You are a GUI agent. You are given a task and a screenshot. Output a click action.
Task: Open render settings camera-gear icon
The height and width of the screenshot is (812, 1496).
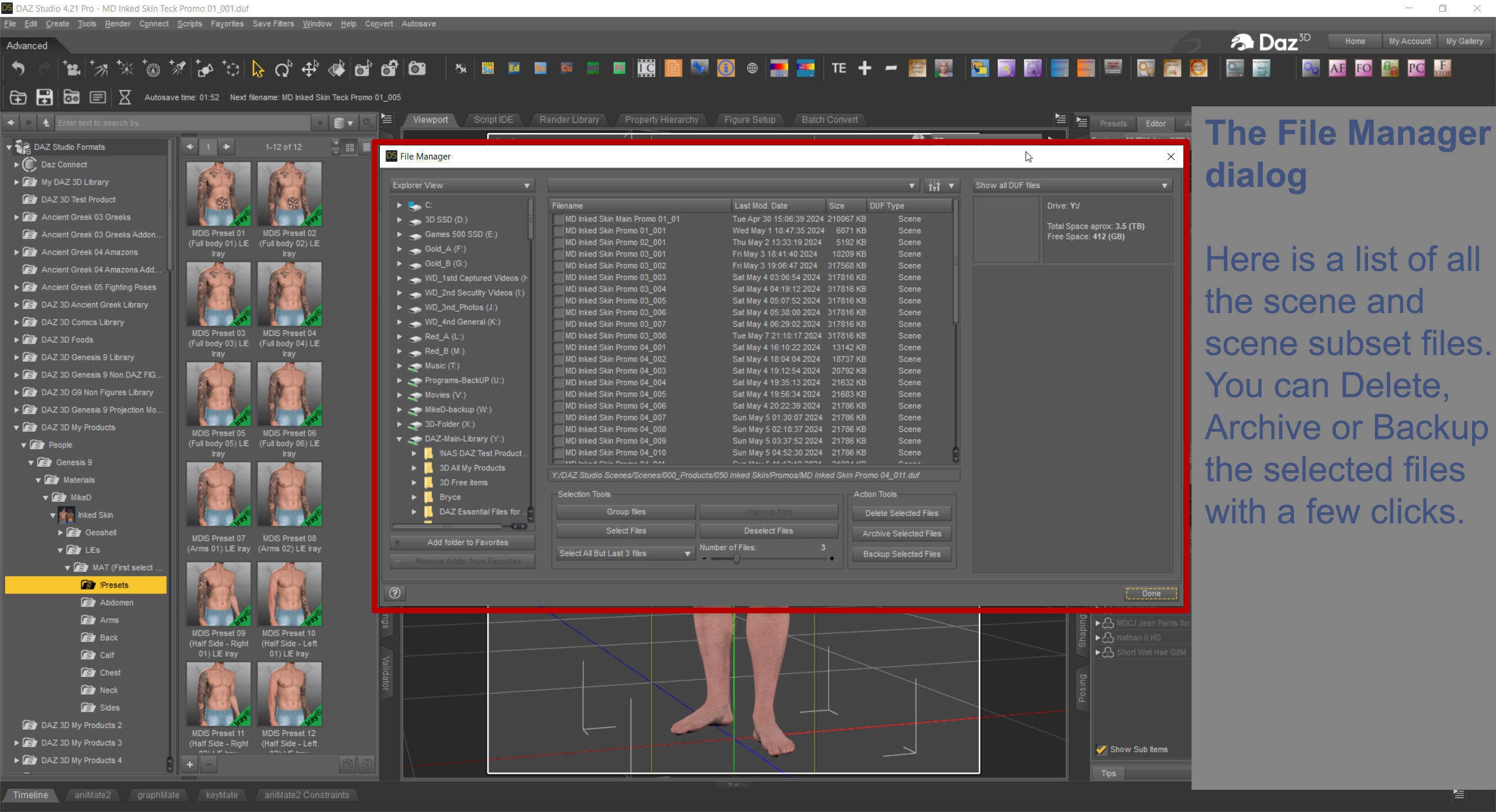390,69
